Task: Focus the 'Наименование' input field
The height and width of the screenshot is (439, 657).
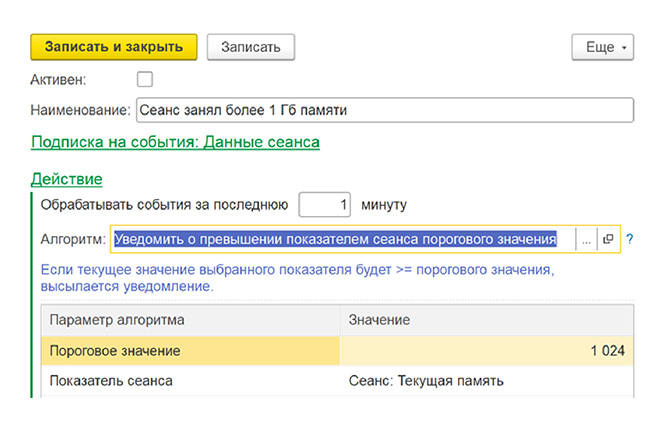Action: click(385, 110)
